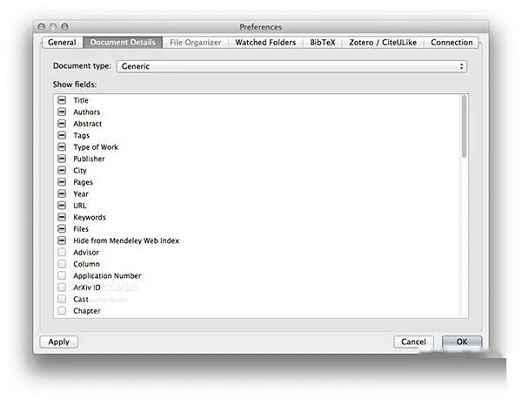The height and width of the screenshot is (400, 522).
Task: Toggle the City field checkbox
Action: tap(62, 170)
